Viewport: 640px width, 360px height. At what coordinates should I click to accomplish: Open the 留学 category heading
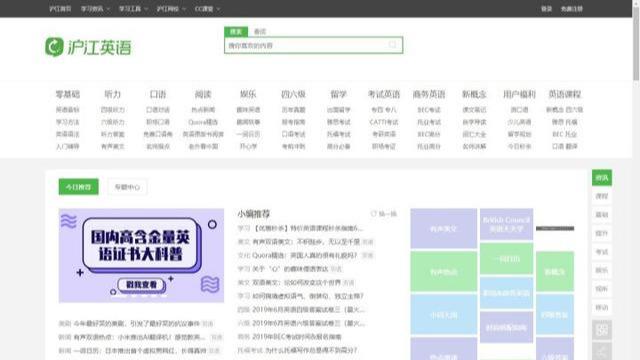point(338,94)
